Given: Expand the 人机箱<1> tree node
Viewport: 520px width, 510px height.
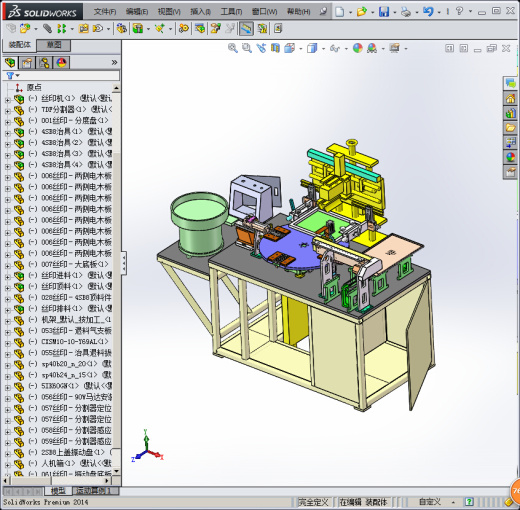Looking at the screenshot, I should [7, 464].
